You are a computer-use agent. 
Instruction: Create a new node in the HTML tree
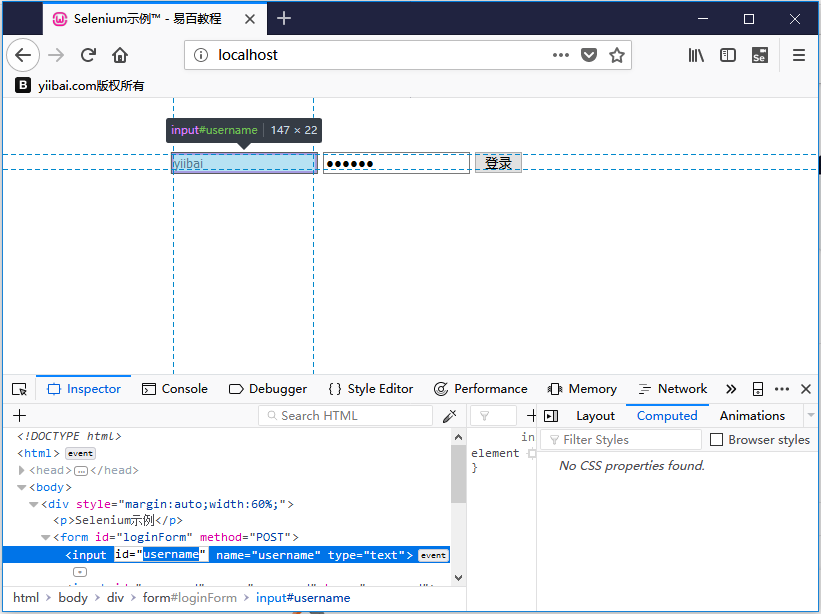point(19,416)
